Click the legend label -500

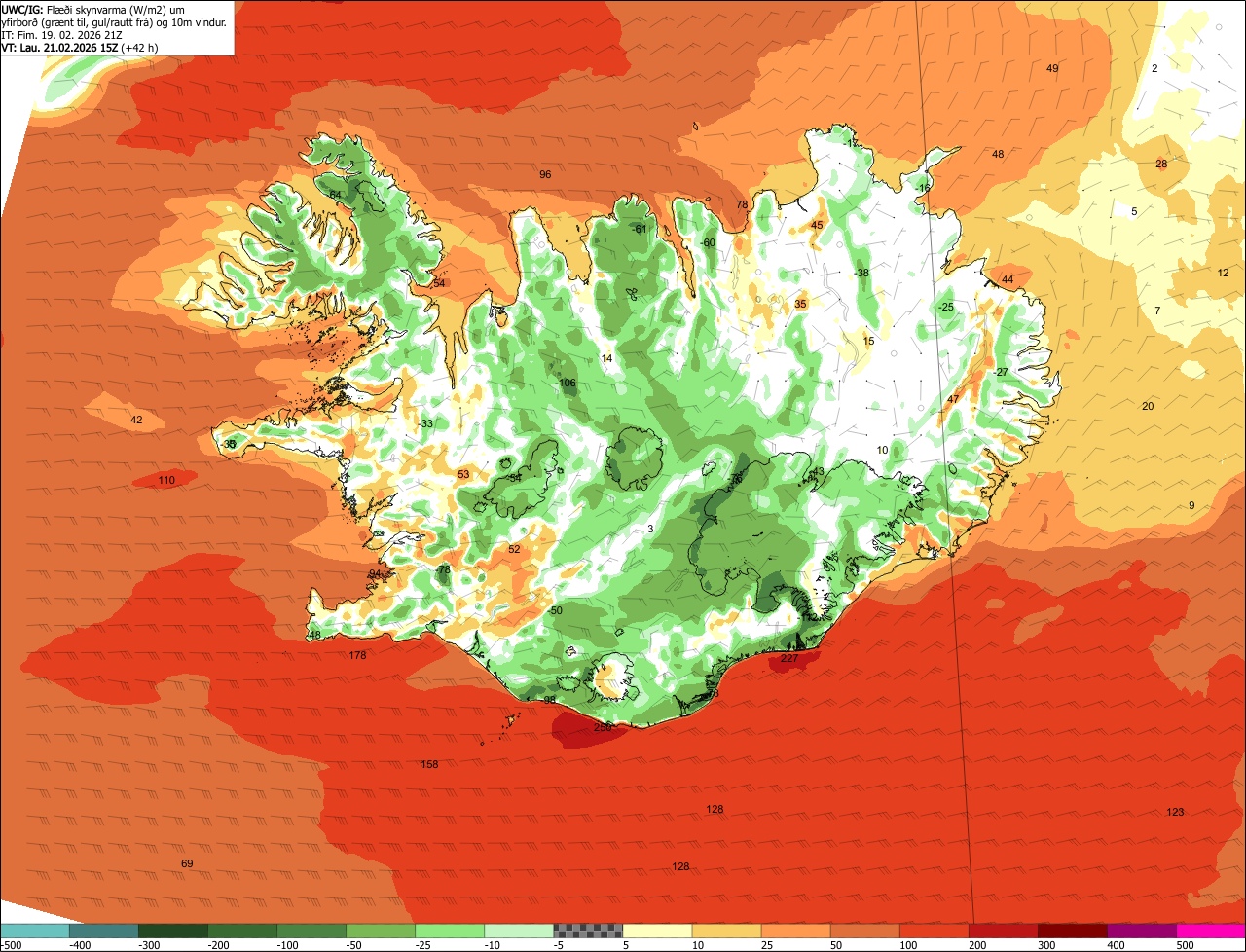[x=13, y=944]
